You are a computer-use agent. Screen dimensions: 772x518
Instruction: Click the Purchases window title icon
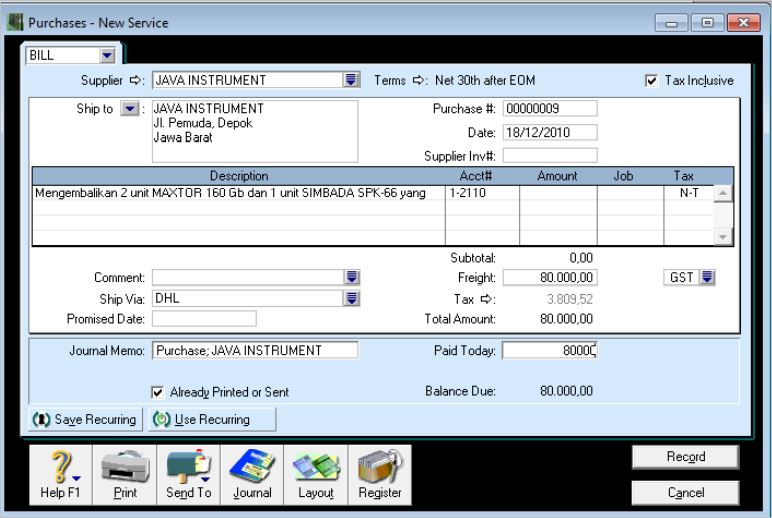coord(15,23)
